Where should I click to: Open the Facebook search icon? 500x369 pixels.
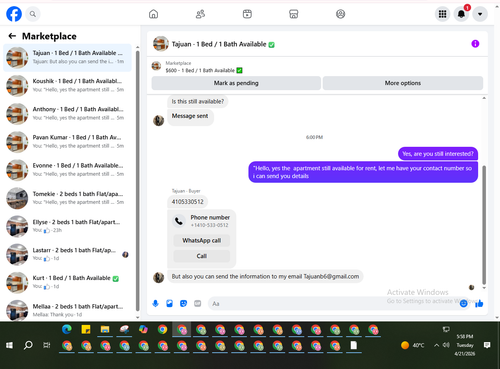[33, 14]
